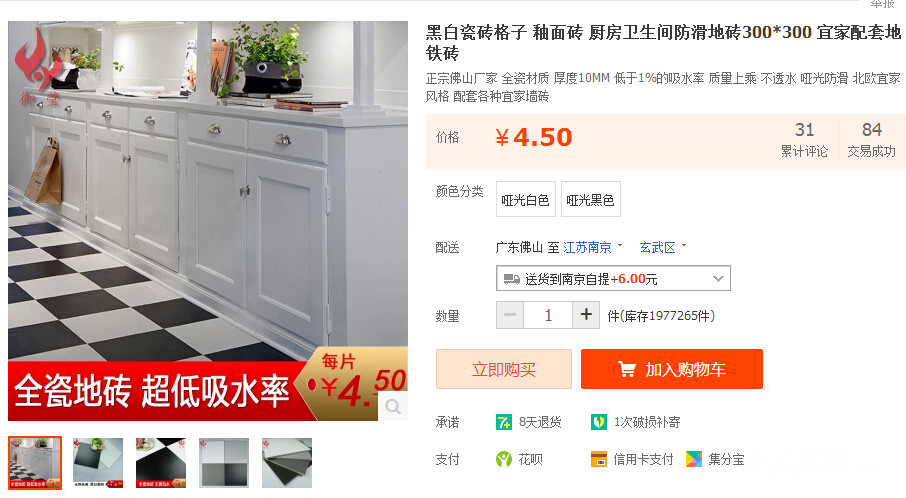This screenshot has width=906, height=498.
Task: Click the shopping cart icon in 加入购物车
Action: click(627, 369)
